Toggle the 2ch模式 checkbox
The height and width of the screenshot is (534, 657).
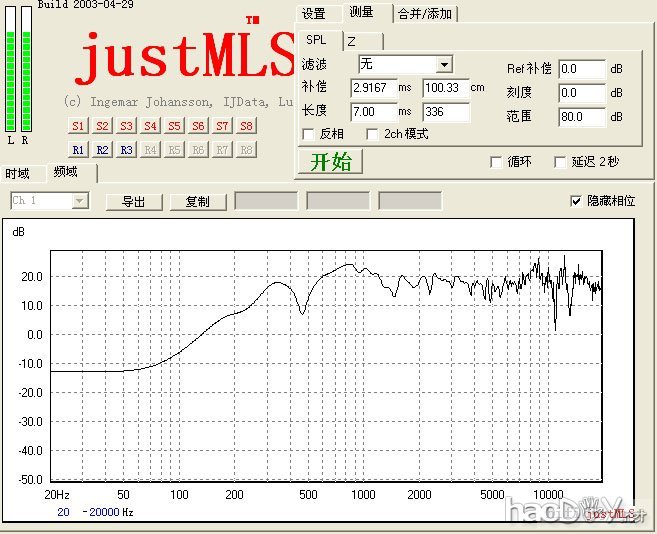click(374, 134)
